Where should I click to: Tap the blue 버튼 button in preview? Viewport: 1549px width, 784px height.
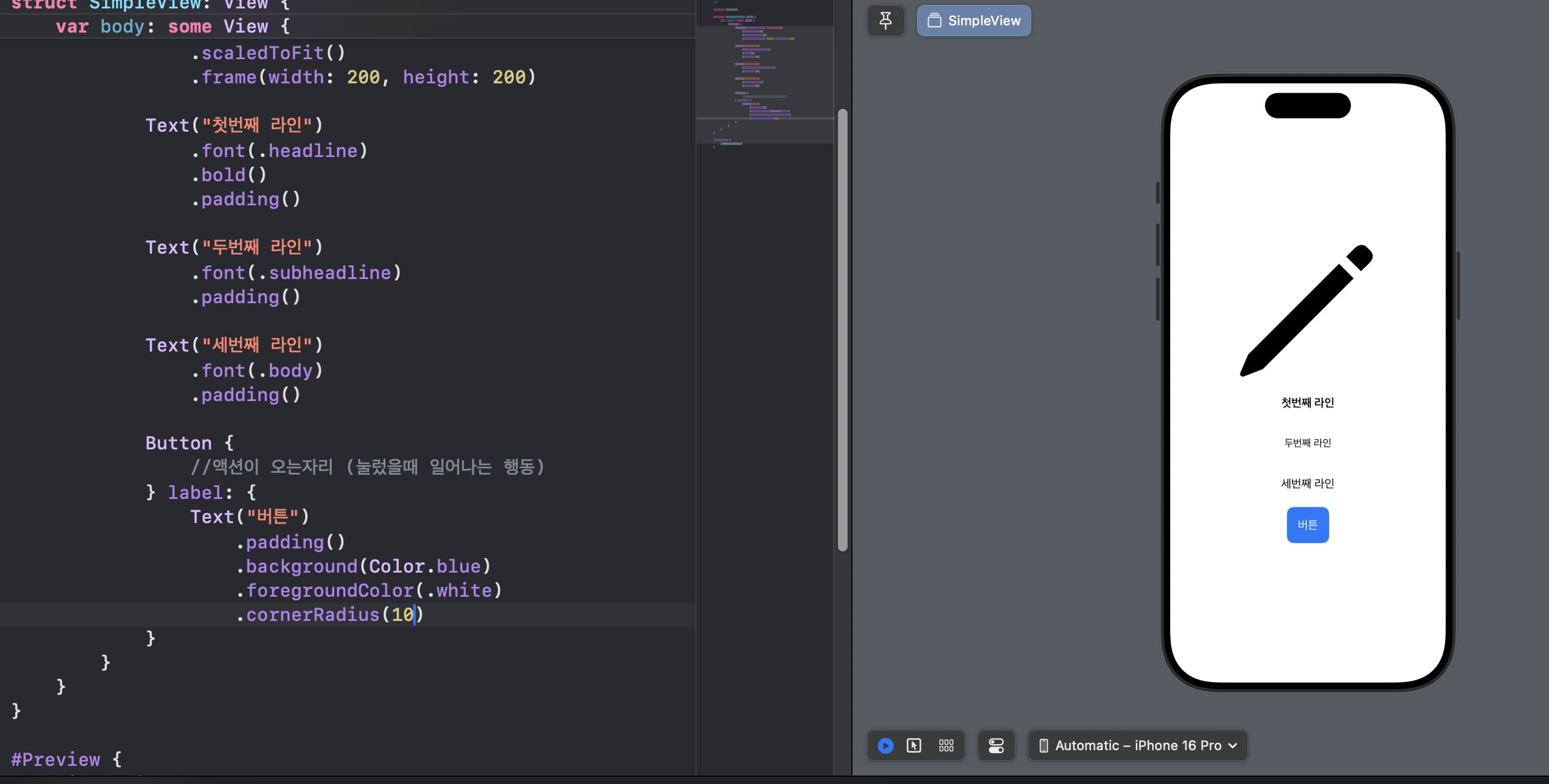pos(1307,525)
